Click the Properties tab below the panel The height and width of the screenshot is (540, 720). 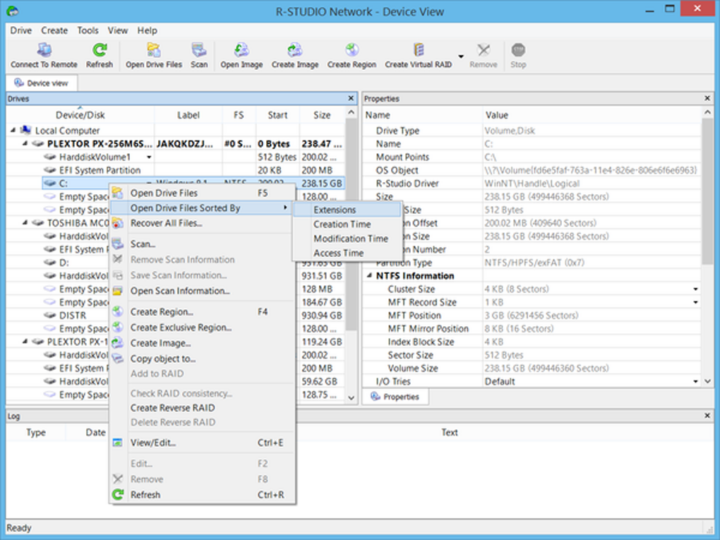click(x=395, y=397)
